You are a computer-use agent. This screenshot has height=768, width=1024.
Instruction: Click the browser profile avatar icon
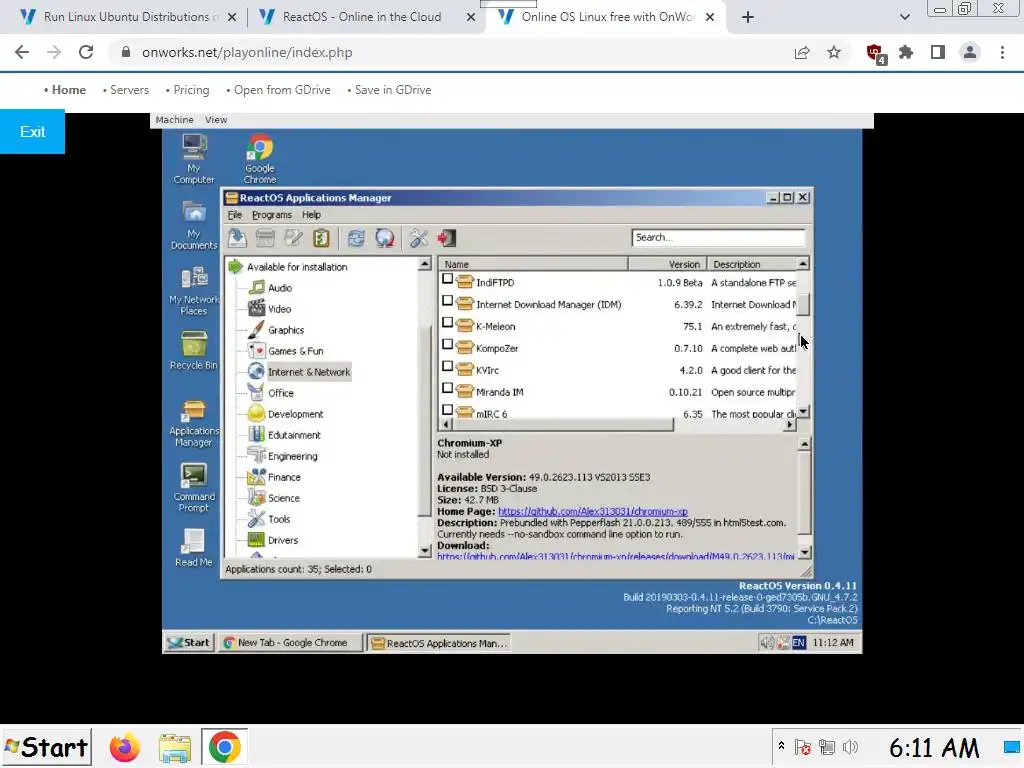click(970, 52)
